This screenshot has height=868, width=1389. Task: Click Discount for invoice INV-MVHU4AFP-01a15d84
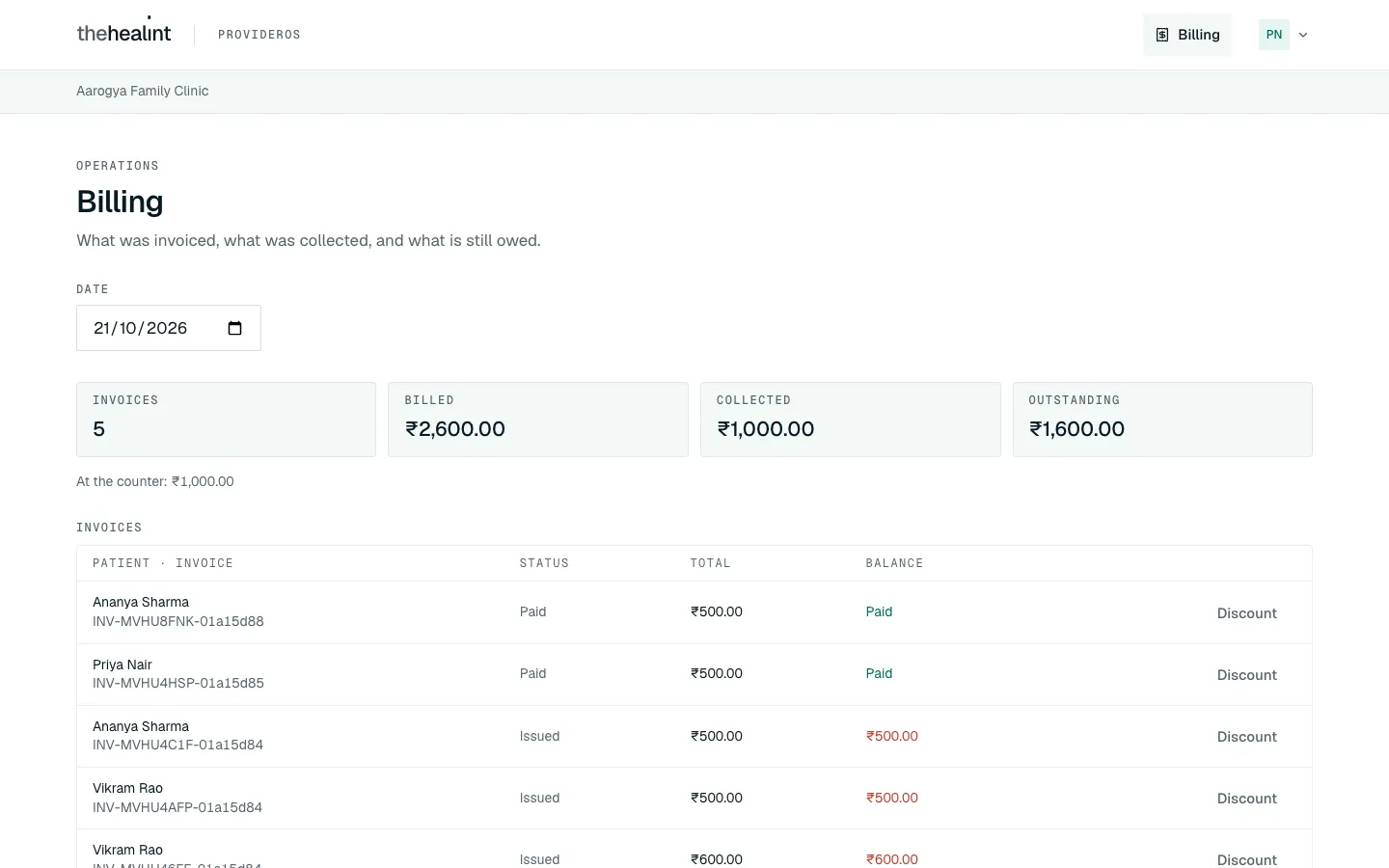(1246, 799)
